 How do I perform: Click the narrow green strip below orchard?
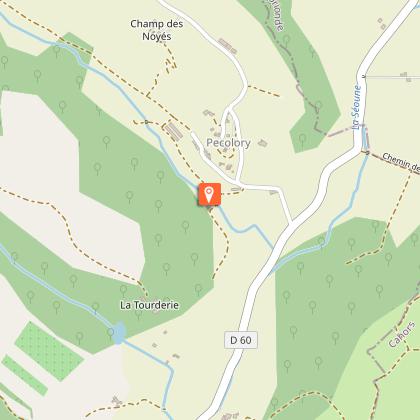[x=25, y=375]
